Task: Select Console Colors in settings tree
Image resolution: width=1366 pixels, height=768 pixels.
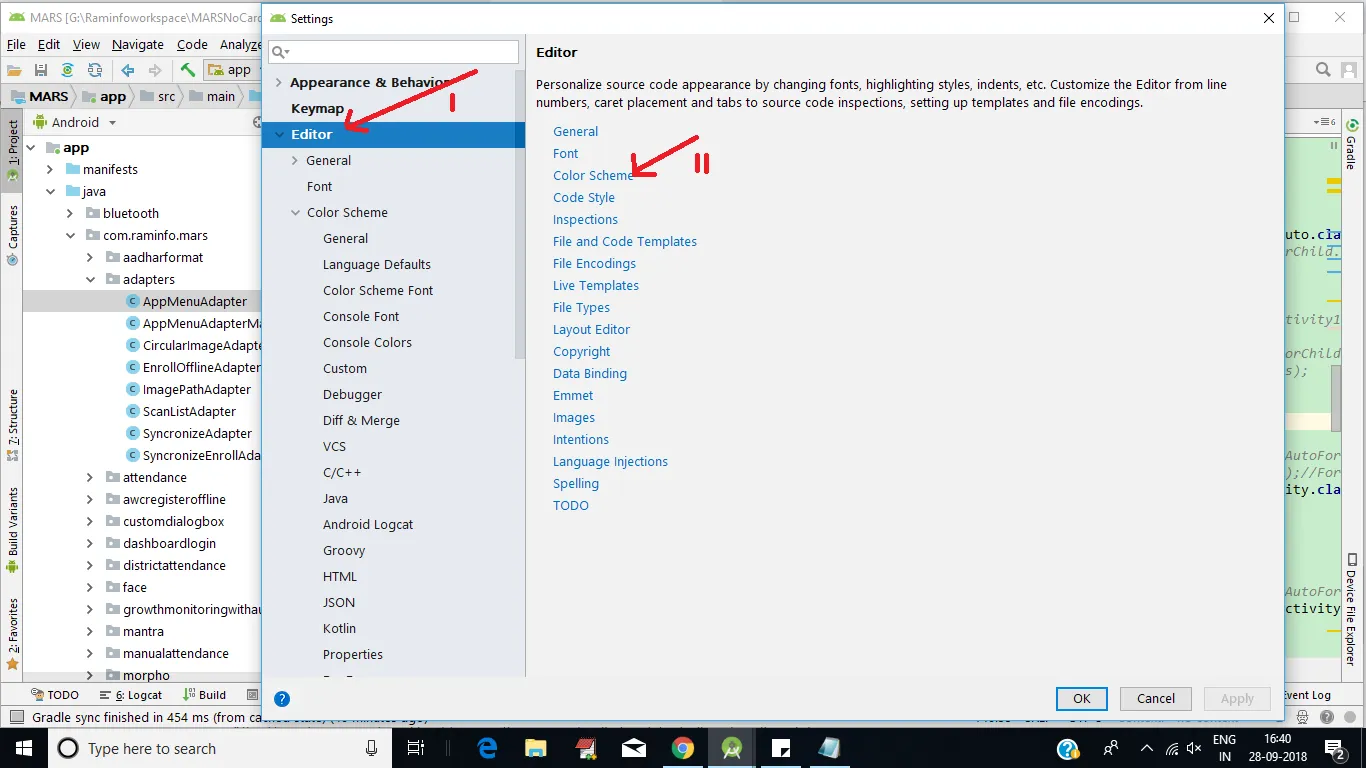Action: point(367,342)
